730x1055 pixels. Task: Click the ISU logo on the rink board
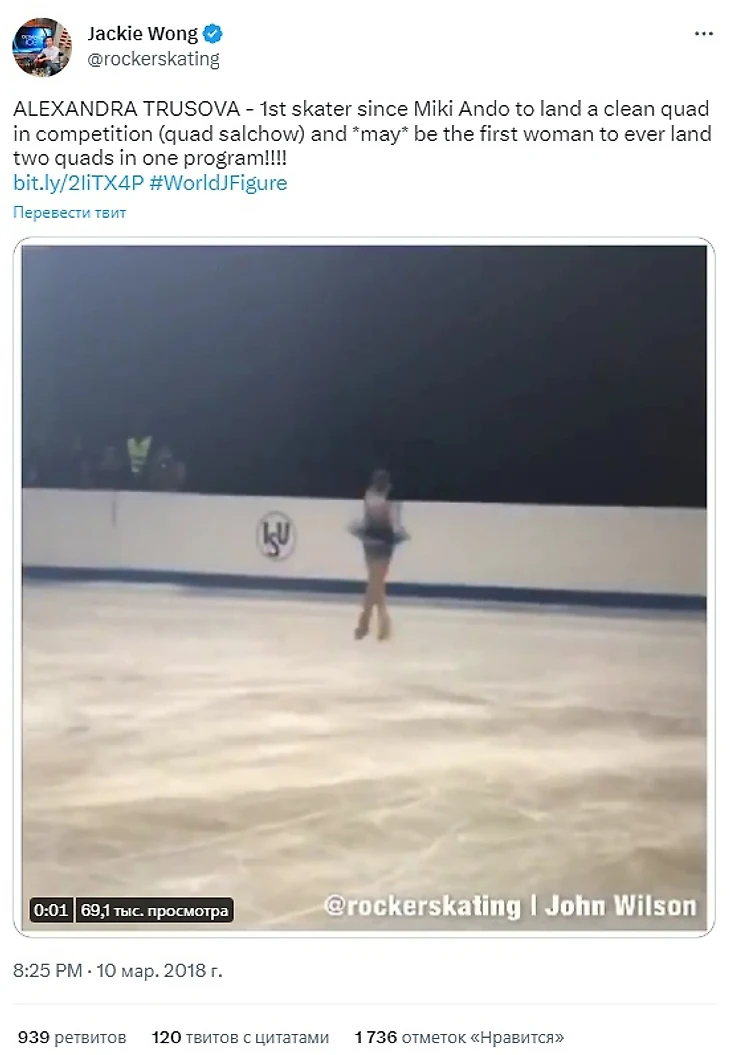(x=275, y=536)
